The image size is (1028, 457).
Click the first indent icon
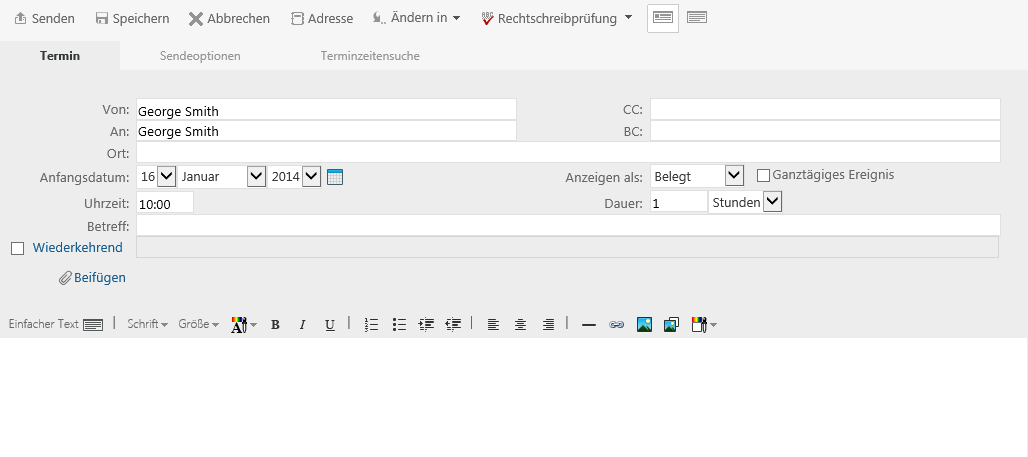click(x=426, y=324)
